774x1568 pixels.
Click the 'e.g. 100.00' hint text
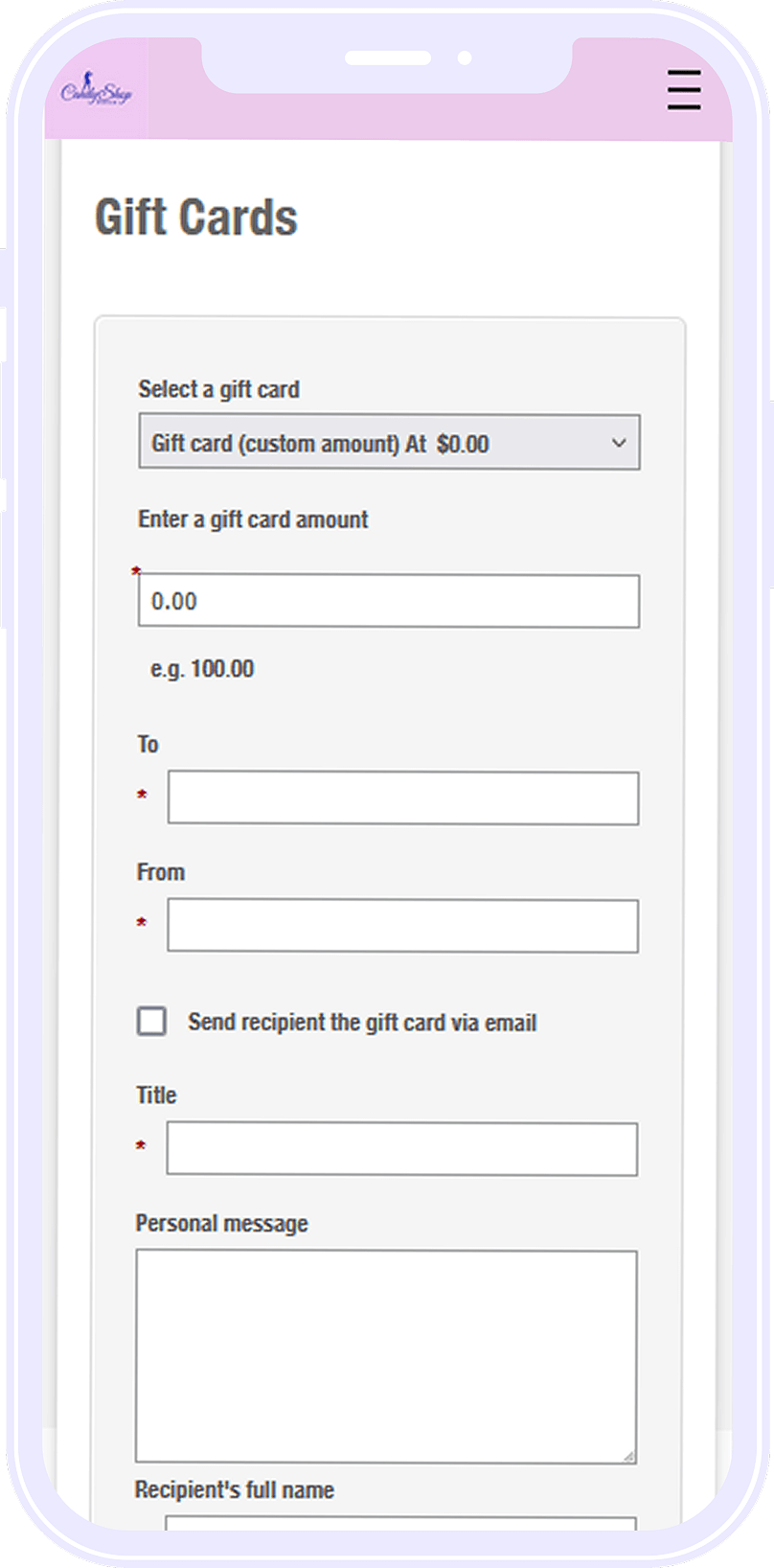click(x=202, y=669)
